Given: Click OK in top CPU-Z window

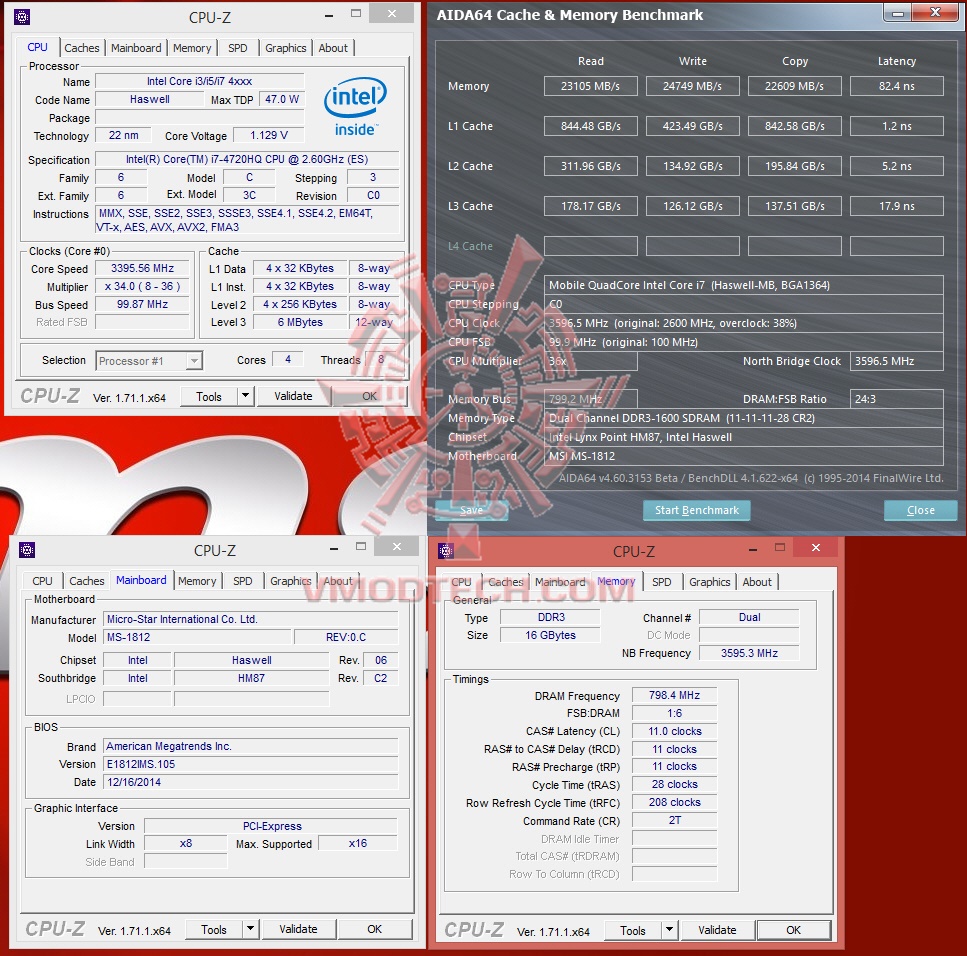Looking at the screenshot, I should click(x=369, y=396).
